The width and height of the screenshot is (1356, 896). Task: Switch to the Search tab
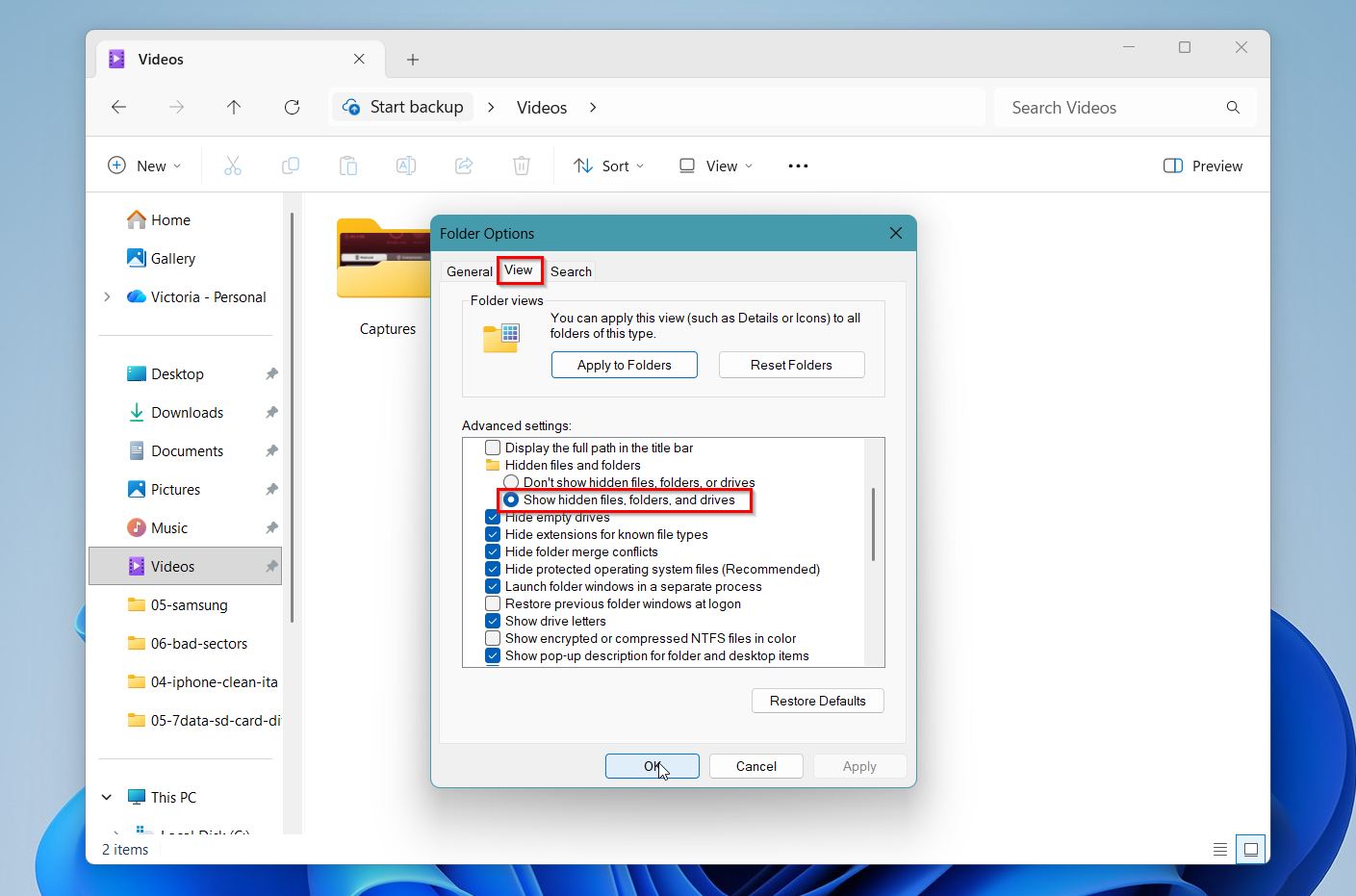(x=571, y=270)
